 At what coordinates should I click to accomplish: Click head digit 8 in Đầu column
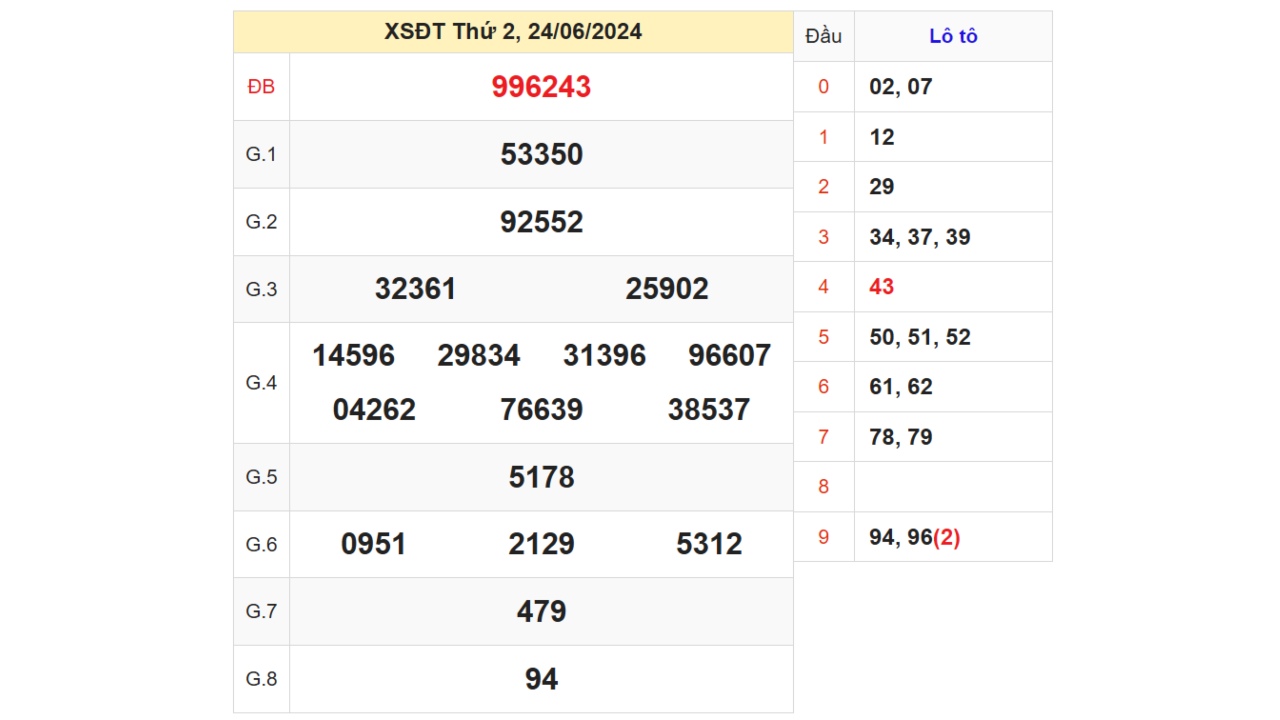tap(824, 487)
